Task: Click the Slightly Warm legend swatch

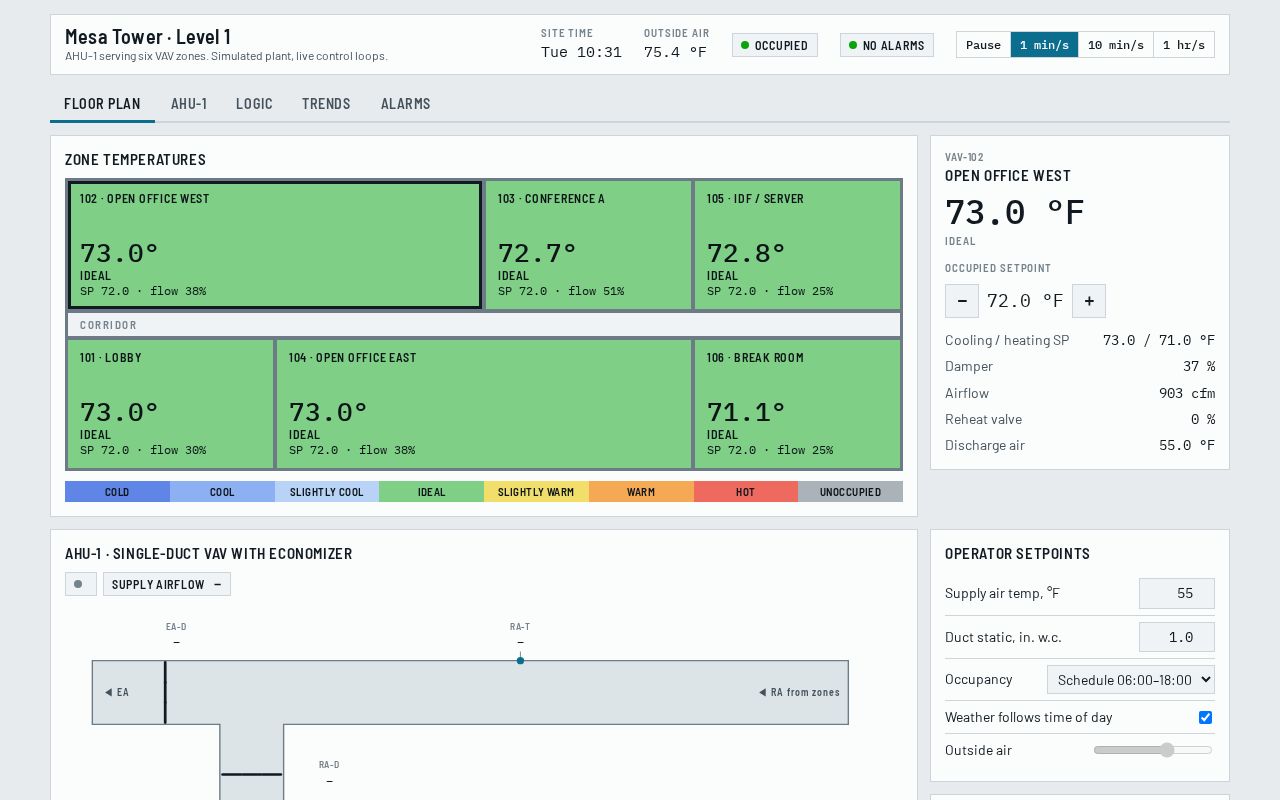Action: (536, 492)
